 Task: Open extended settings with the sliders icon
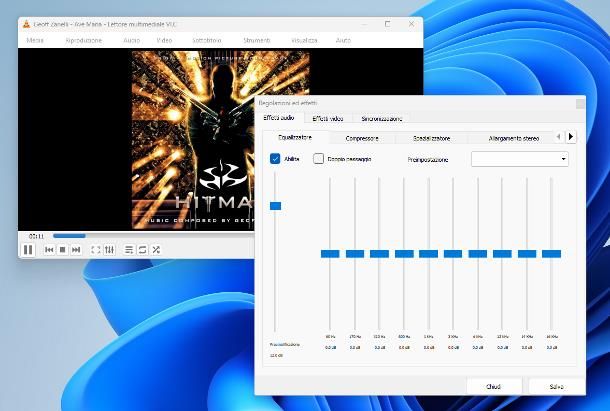coord(110,249)
